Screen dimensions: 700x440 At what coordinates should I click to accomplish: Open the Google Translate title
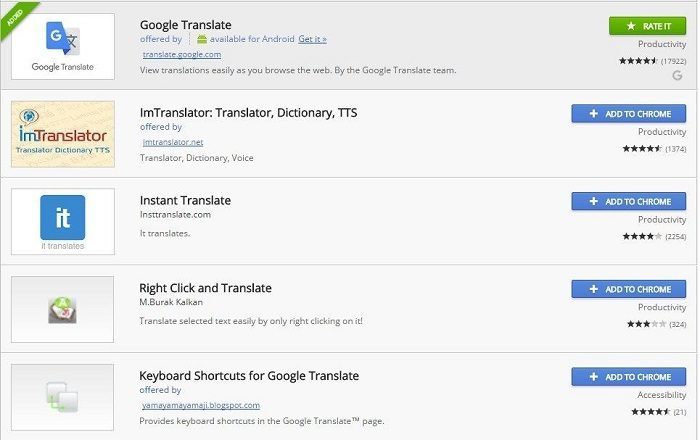point(185,25)
